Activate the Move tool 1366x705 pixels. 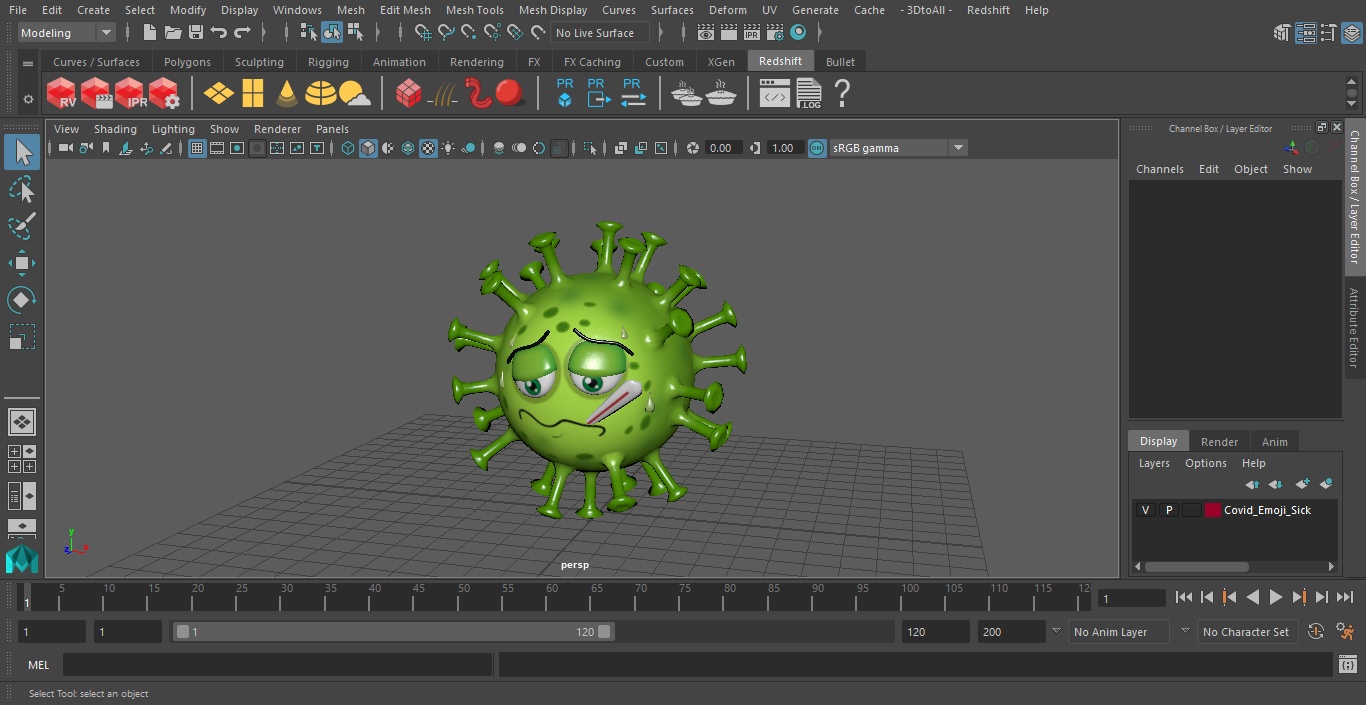coord(22,263)
